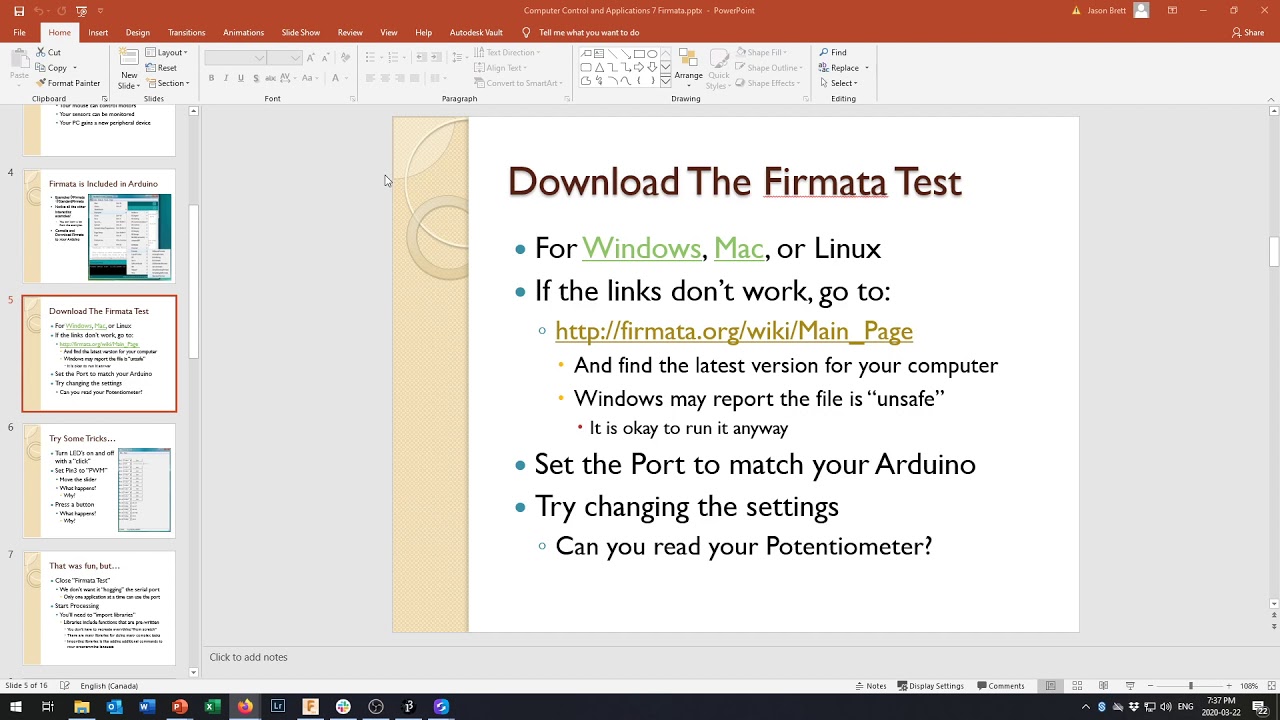
Task: Open the 100% zoom level dialog
Action: [1249, 686]
